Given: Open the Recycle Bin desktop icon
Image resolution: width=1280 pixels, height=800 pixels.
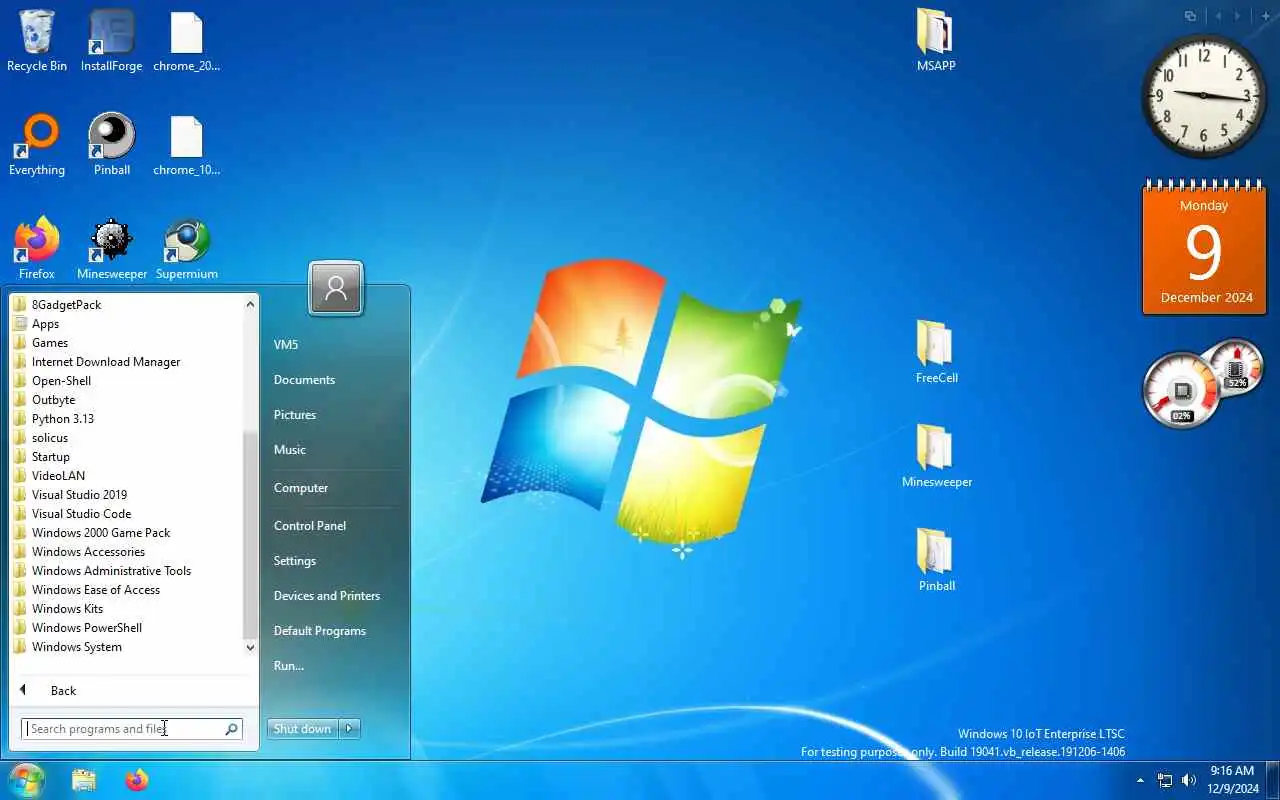Looking at the screenshot, I should pyautogui.click(x=37, y=40).
